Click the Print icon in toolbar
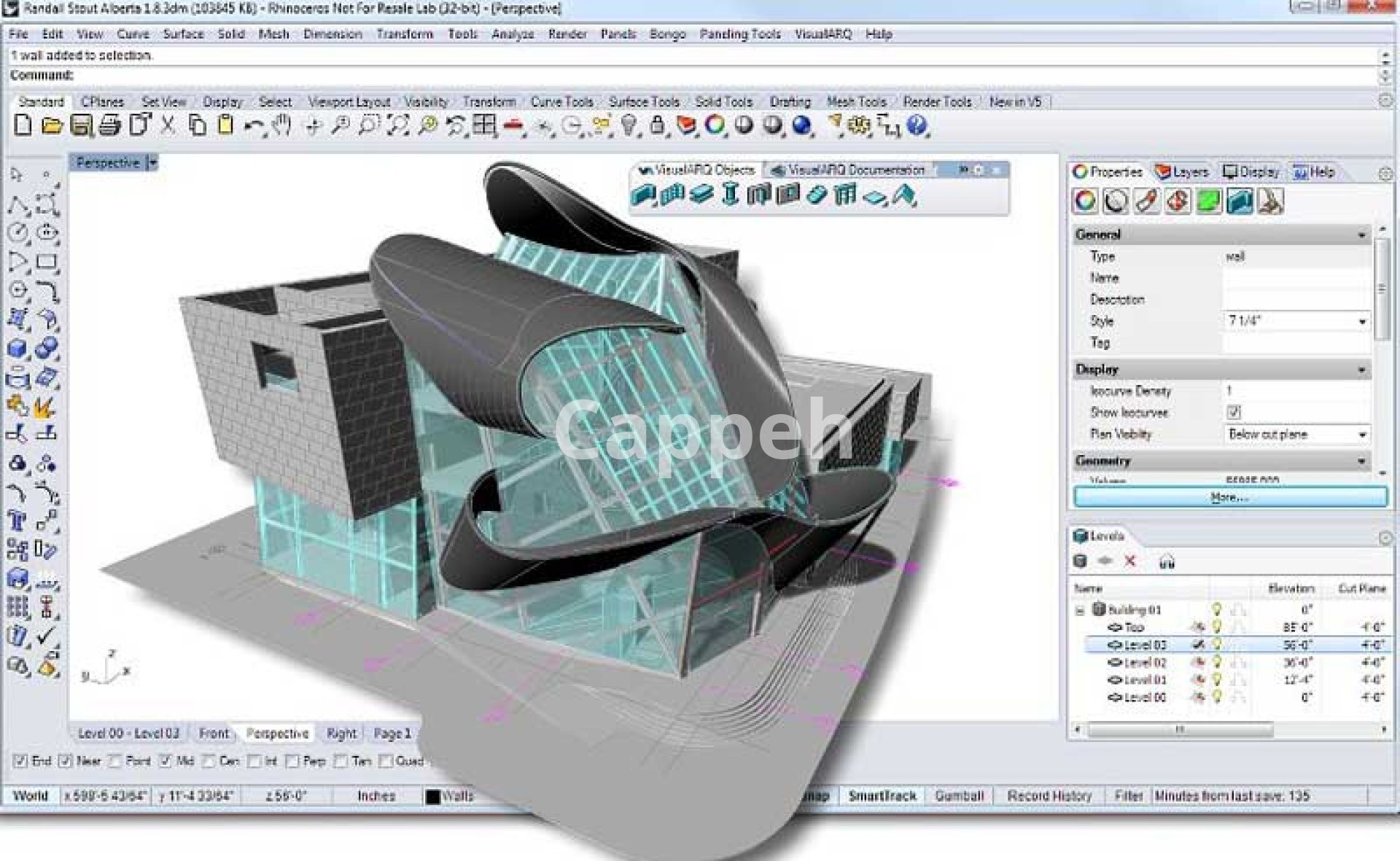 click(109, 126)
